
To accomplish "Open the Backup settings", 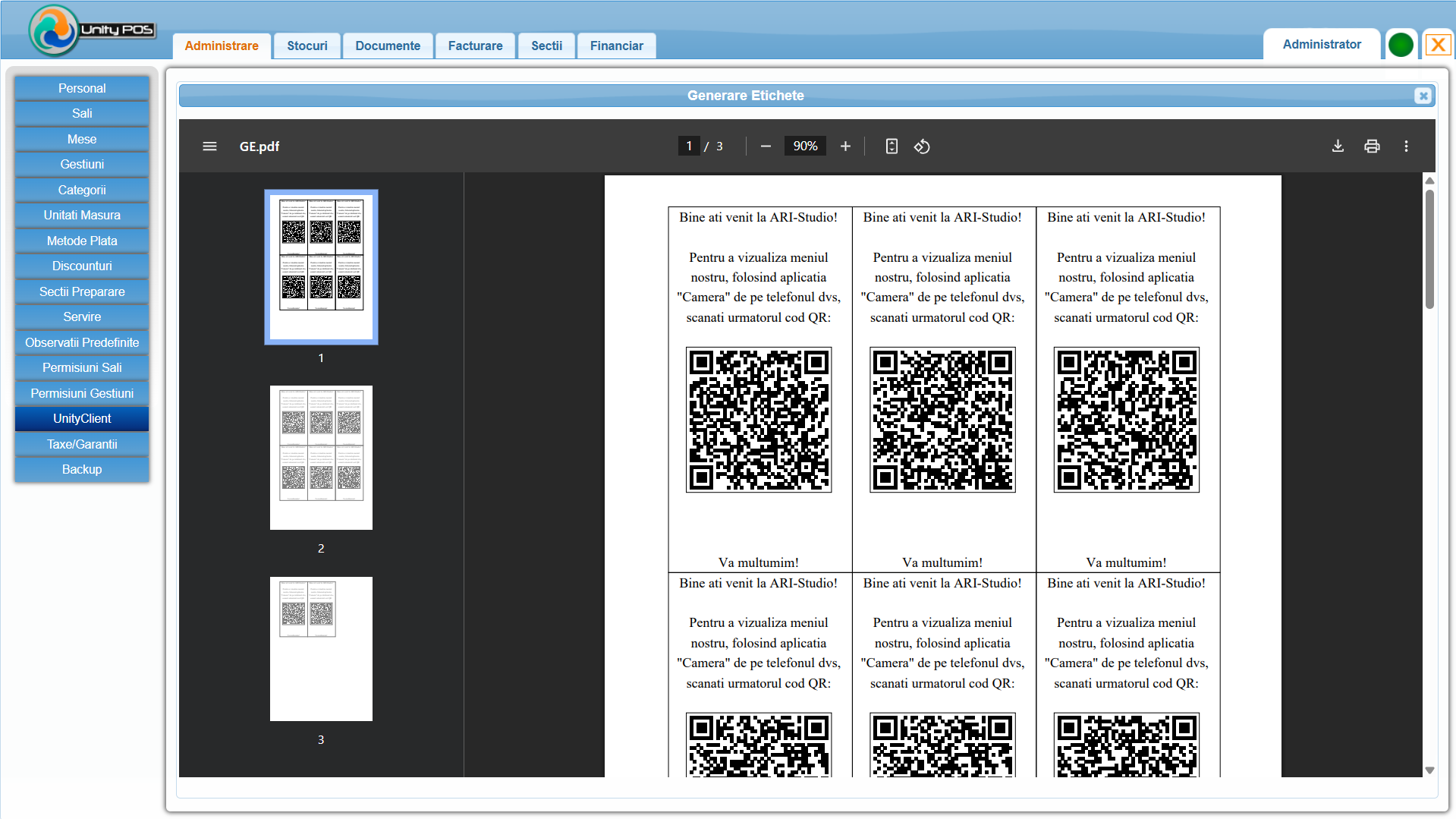I will pyautogui.click(x=81, y=469).
